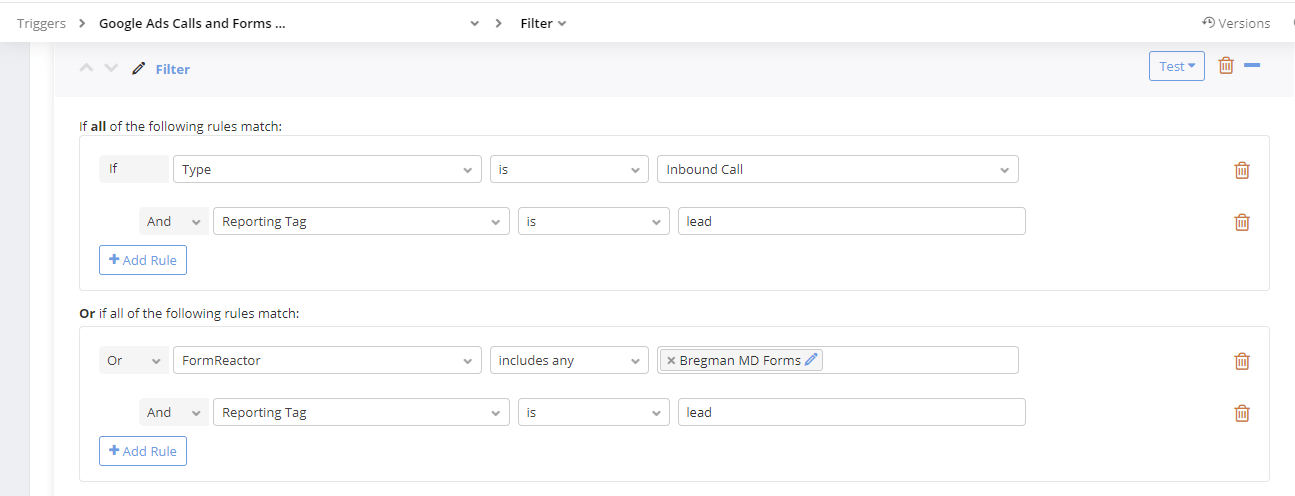Delete first Reporting Tag lead rule
The height and width of the screenshot is (496, 1295).
(x=1242, y=222)
